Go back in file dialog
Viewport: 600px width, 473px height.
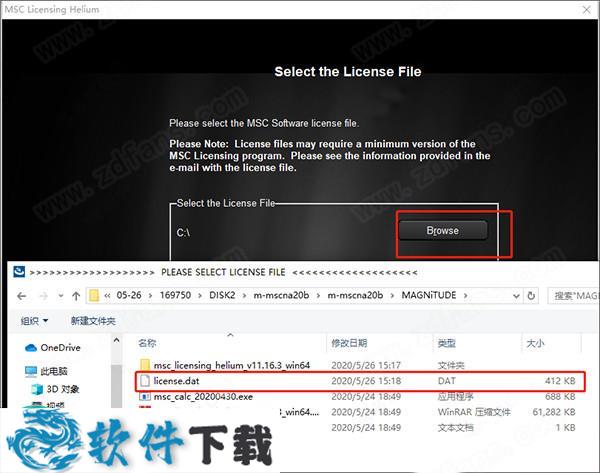[22, 296]
